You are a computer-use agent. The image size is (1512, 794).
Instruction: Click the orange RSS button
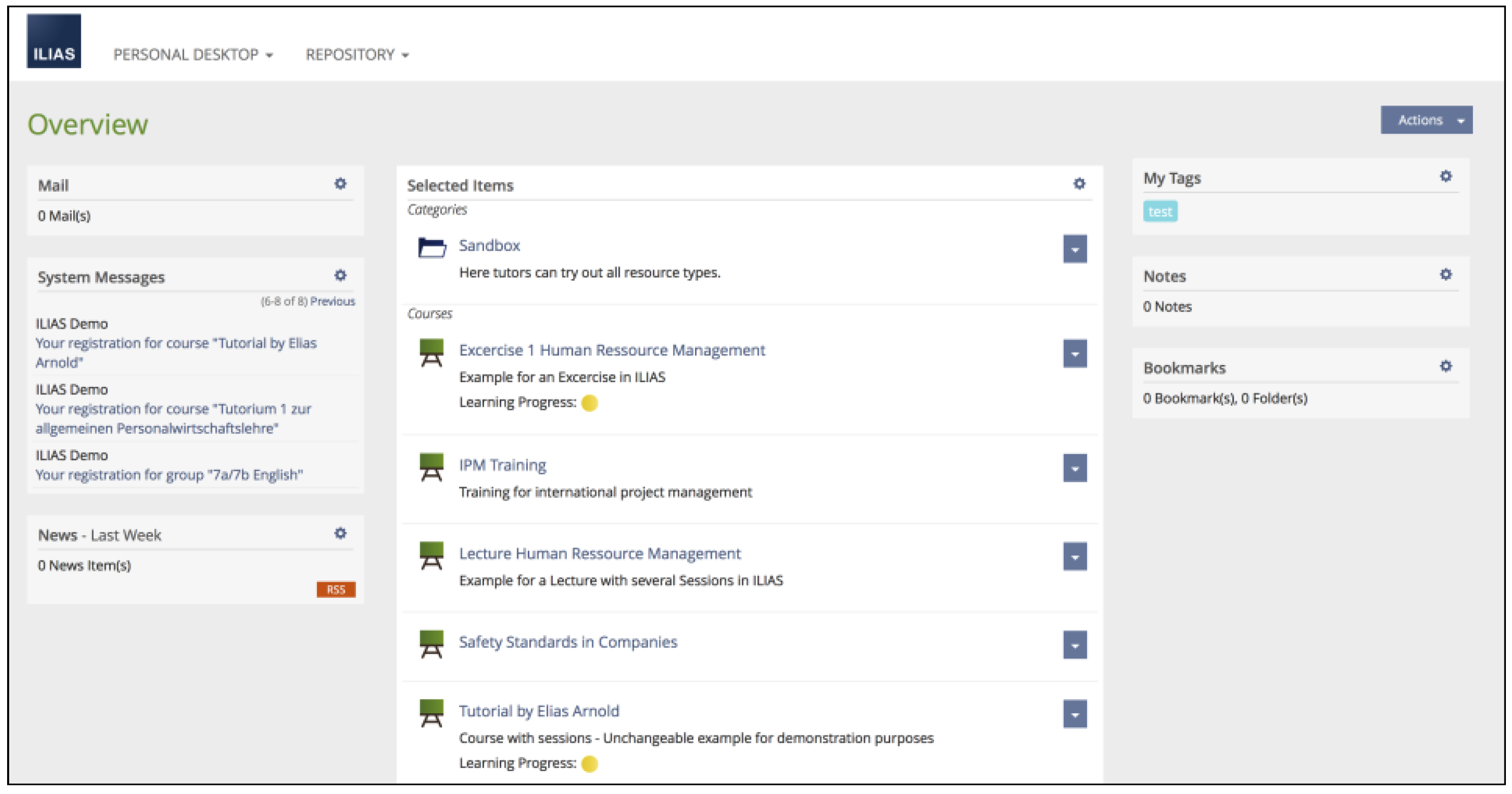coord(336,589)
